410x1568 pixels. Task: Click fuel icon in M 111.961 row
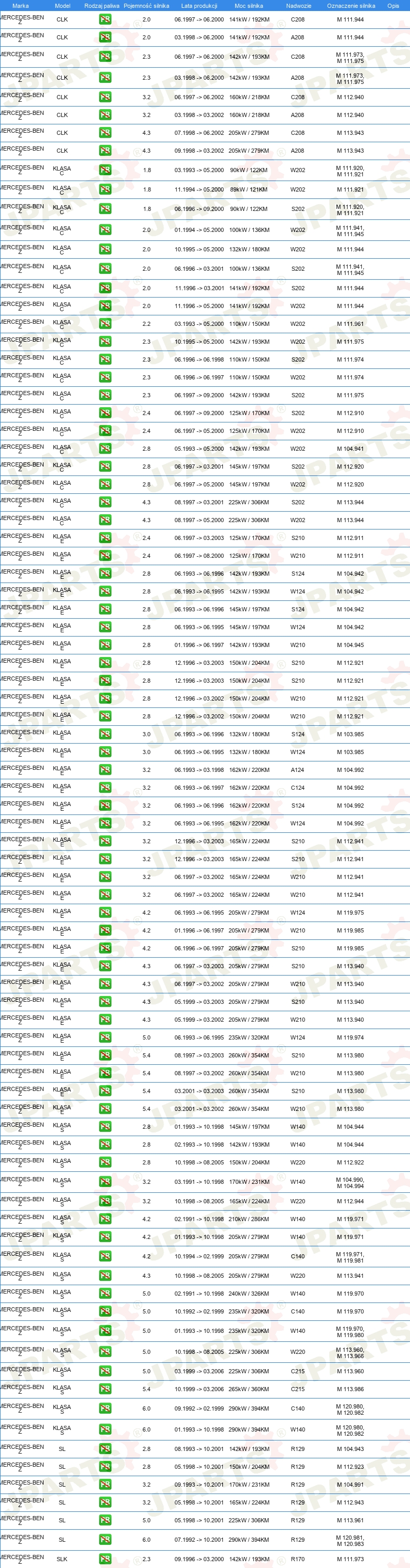point(105,324)
